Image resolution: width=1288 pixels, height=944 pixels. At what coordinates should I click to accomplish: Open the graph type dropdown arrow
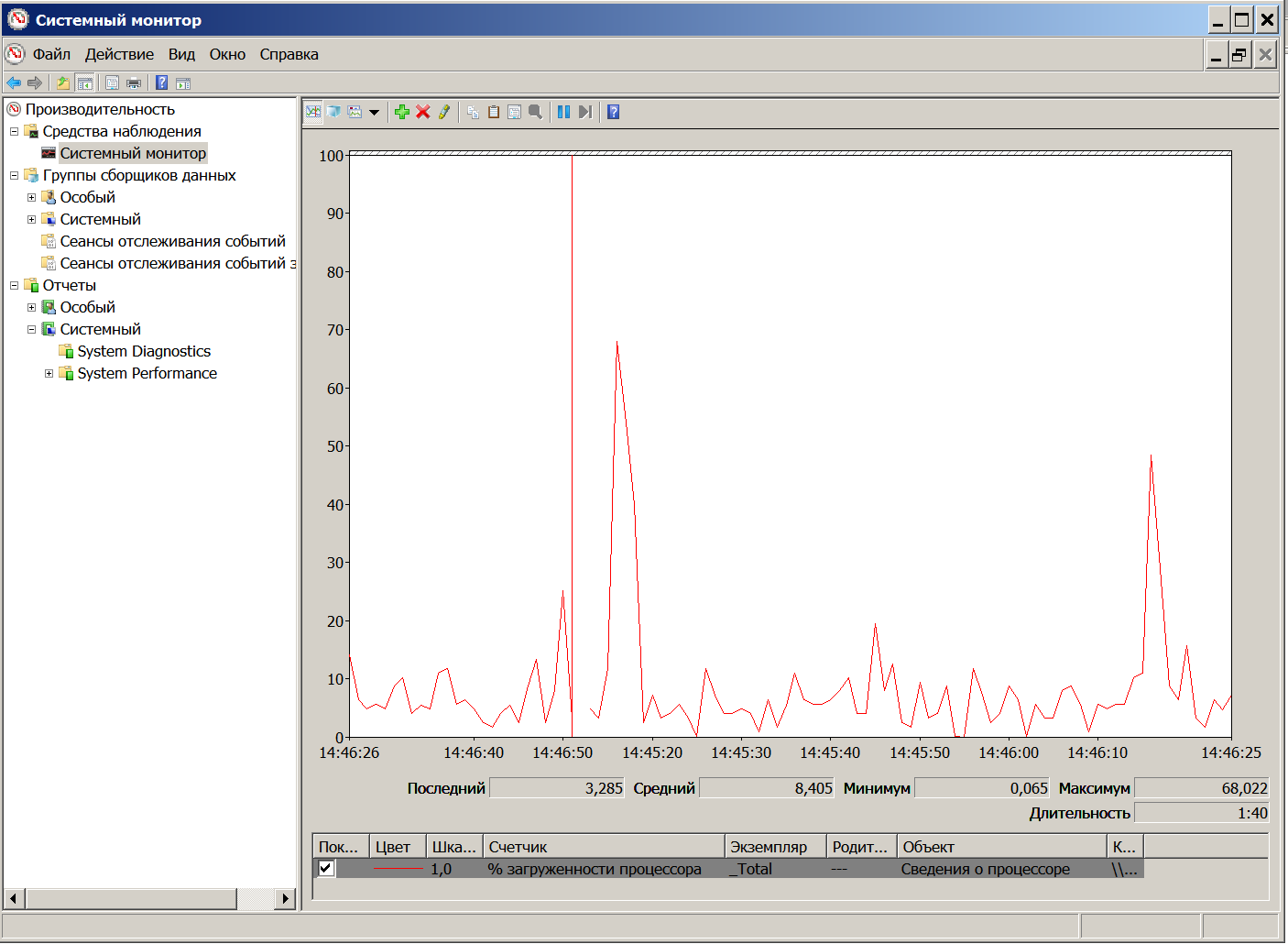click(374, 113)
